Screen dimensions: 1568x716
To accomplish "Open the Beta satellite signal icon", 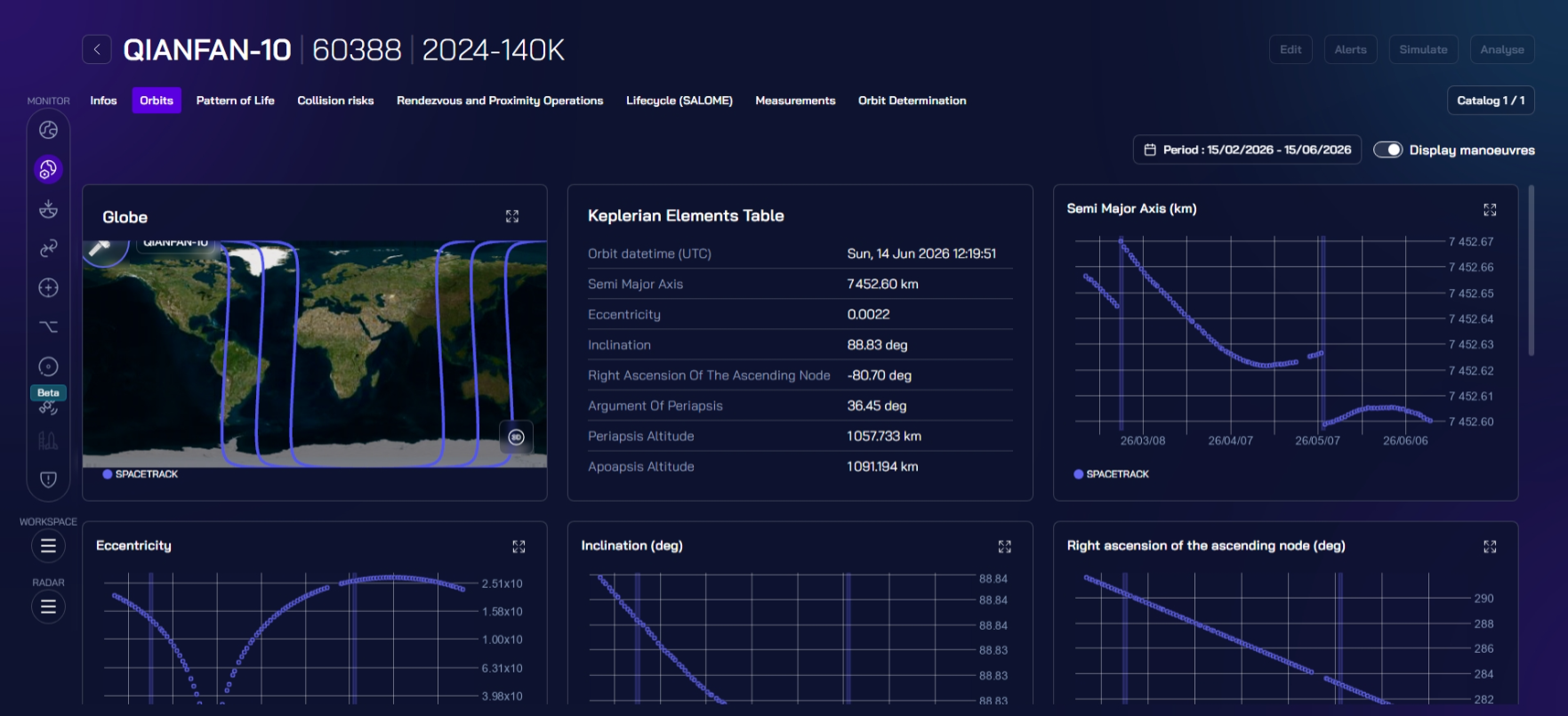I will click(x=48, y=408).
